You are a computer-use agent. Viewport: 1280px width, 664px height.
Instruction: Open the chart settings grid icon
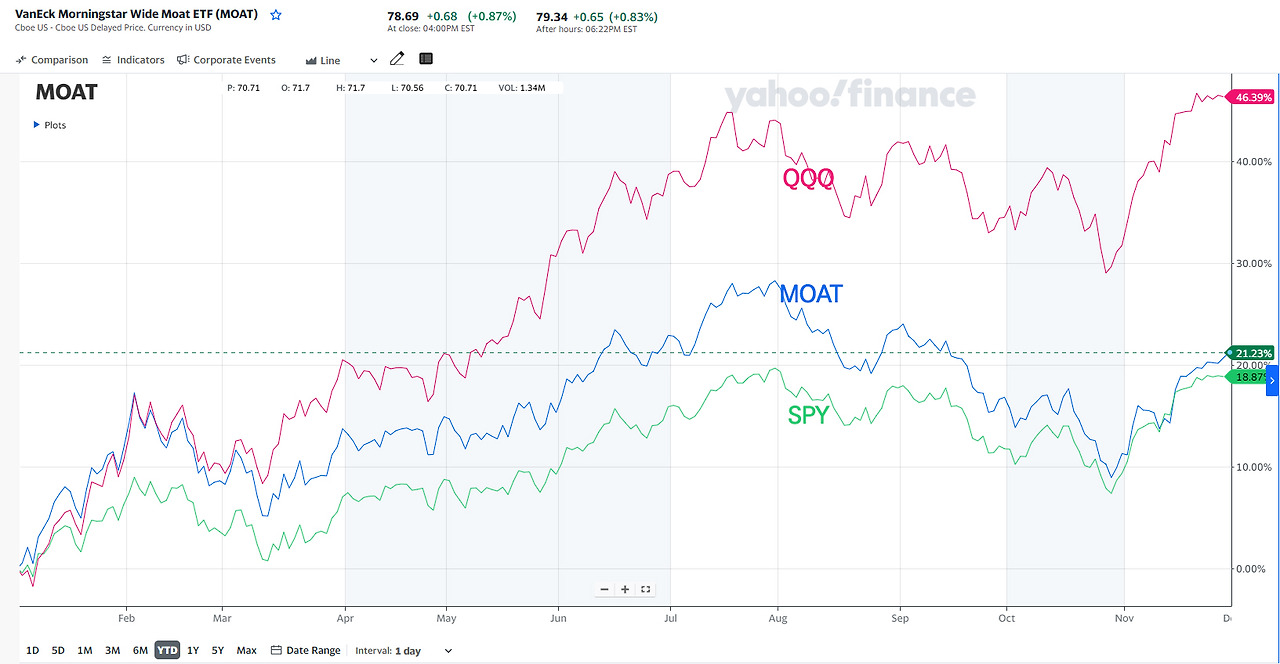coord(425,59)
